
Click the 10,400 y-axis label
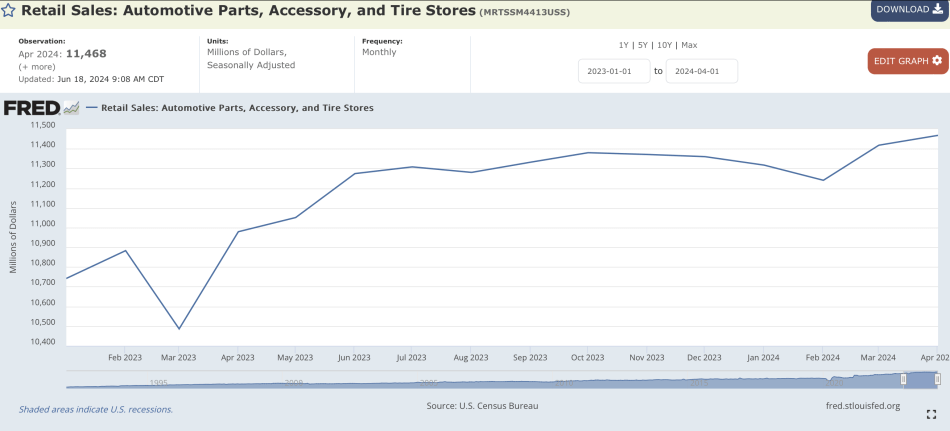42,342
